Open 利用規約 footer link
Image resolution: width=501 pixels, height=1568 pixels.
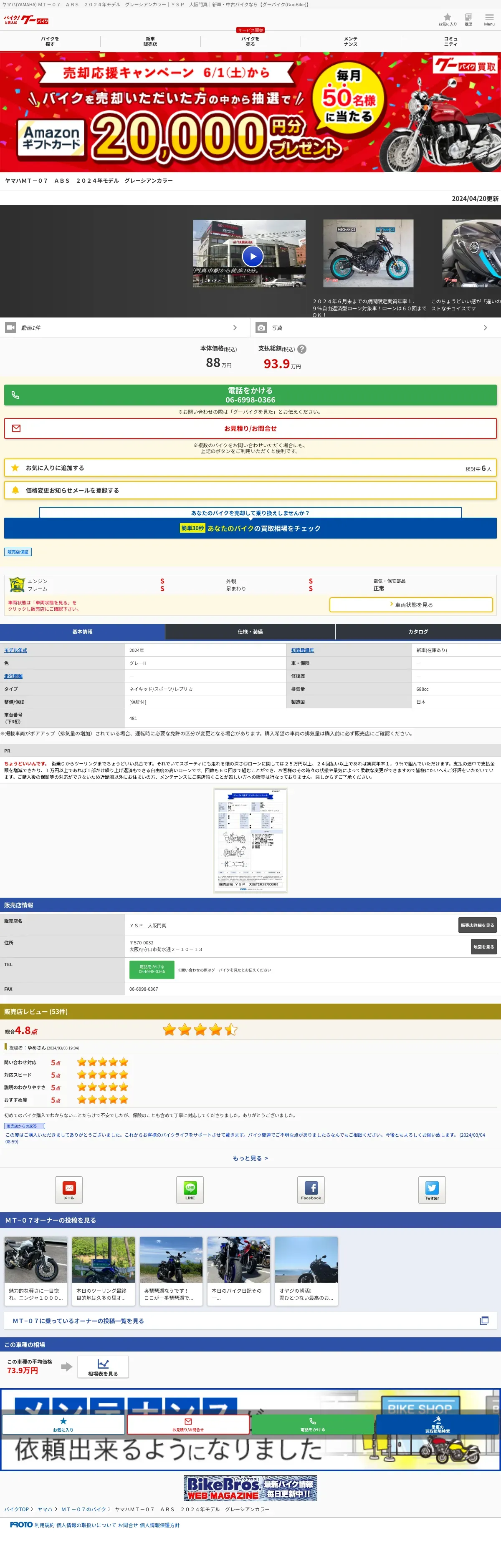[x=45, y=1525]
